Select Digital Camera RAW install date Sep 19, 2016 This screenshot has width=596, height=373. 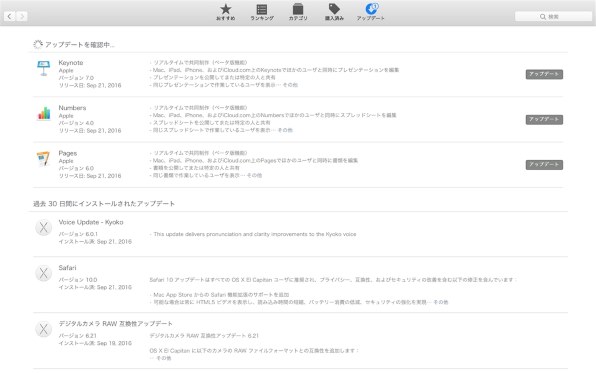pos(114,343)
